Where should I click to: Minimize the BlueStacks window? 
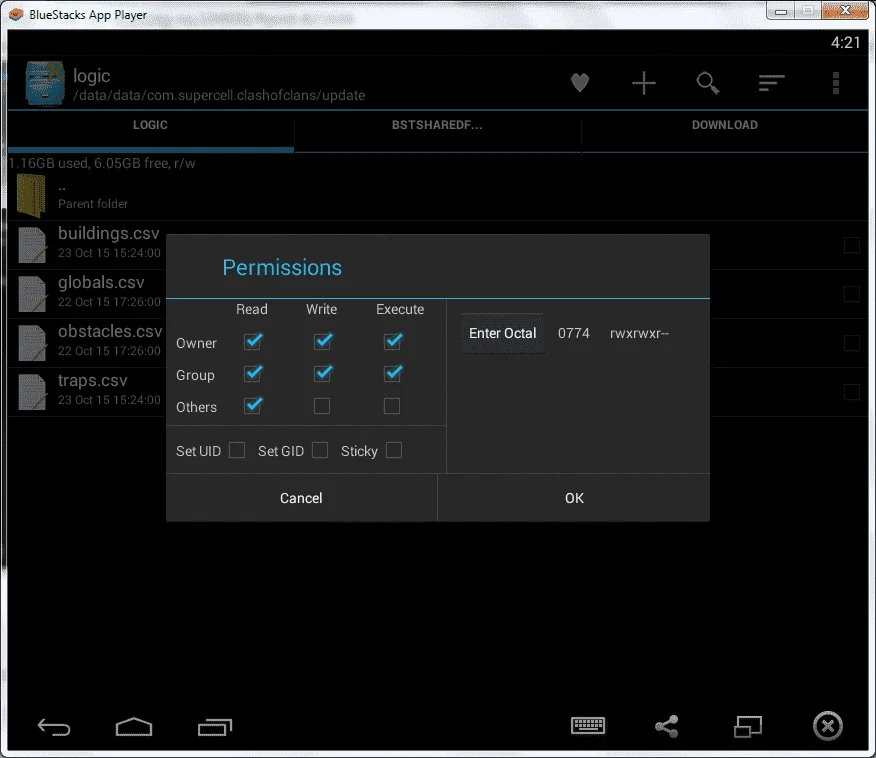[x=781, y=11]
